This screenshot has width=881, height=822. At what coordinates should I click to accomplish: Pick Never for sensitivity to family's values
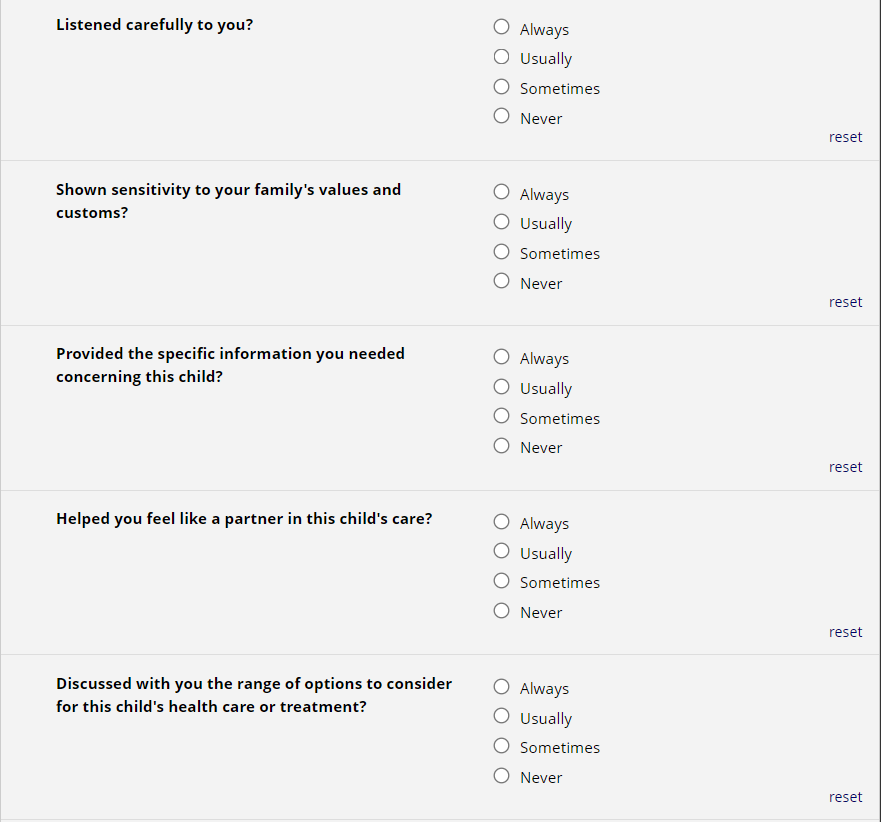pyautogui.click(x=502, y=281)
